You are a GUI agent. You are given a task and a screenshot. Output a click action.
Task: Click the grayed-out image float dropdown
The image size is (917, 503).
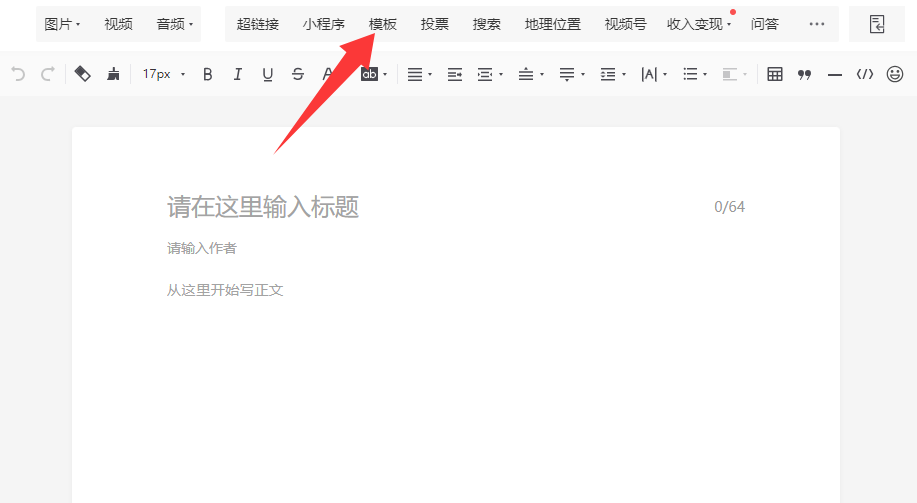[x=735, y=74]
